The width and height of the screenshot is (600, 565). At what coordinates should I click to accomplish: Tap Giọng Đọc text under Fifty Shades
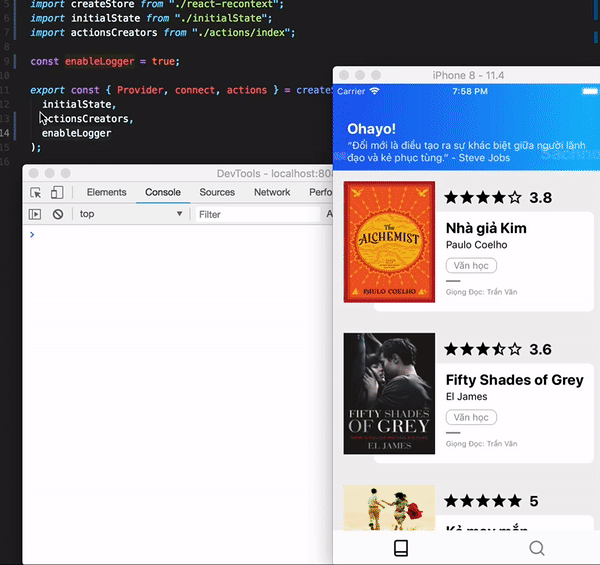[481, 444]
